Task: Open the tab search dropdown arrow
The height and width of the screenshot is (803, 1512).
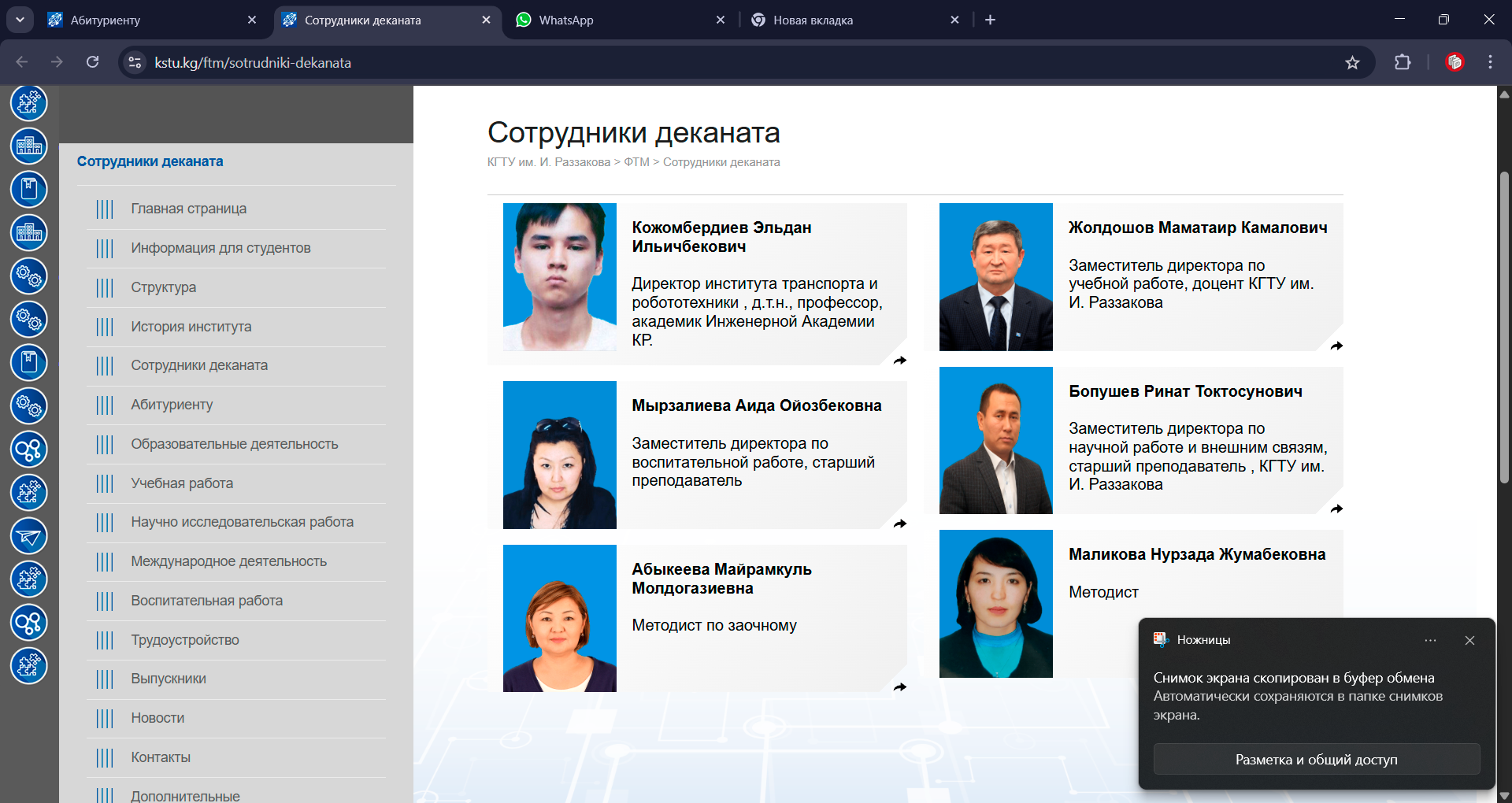Action: (x=20, y=20)
